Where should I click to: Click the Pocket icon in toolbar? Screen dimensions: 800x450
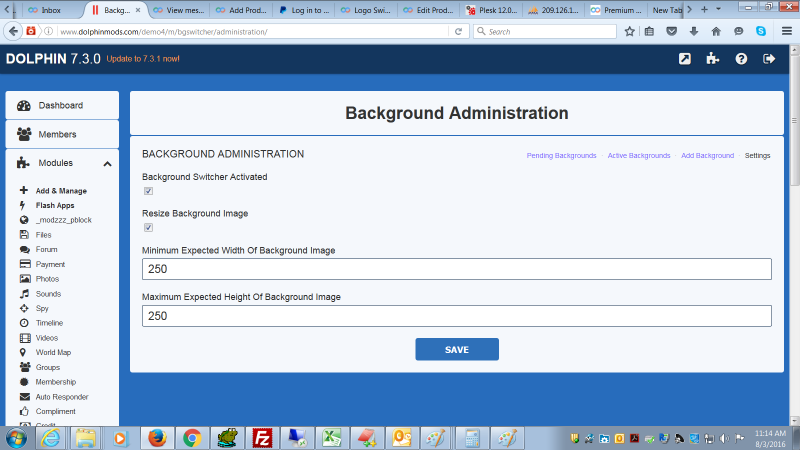671,32
